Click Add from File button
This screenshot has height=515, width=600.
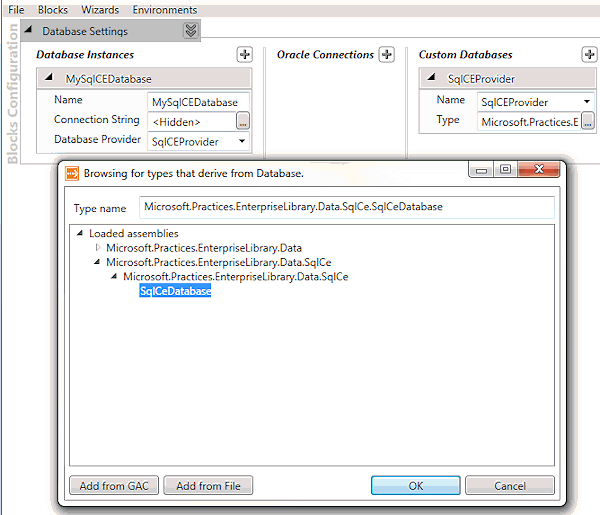click(208, 486)
